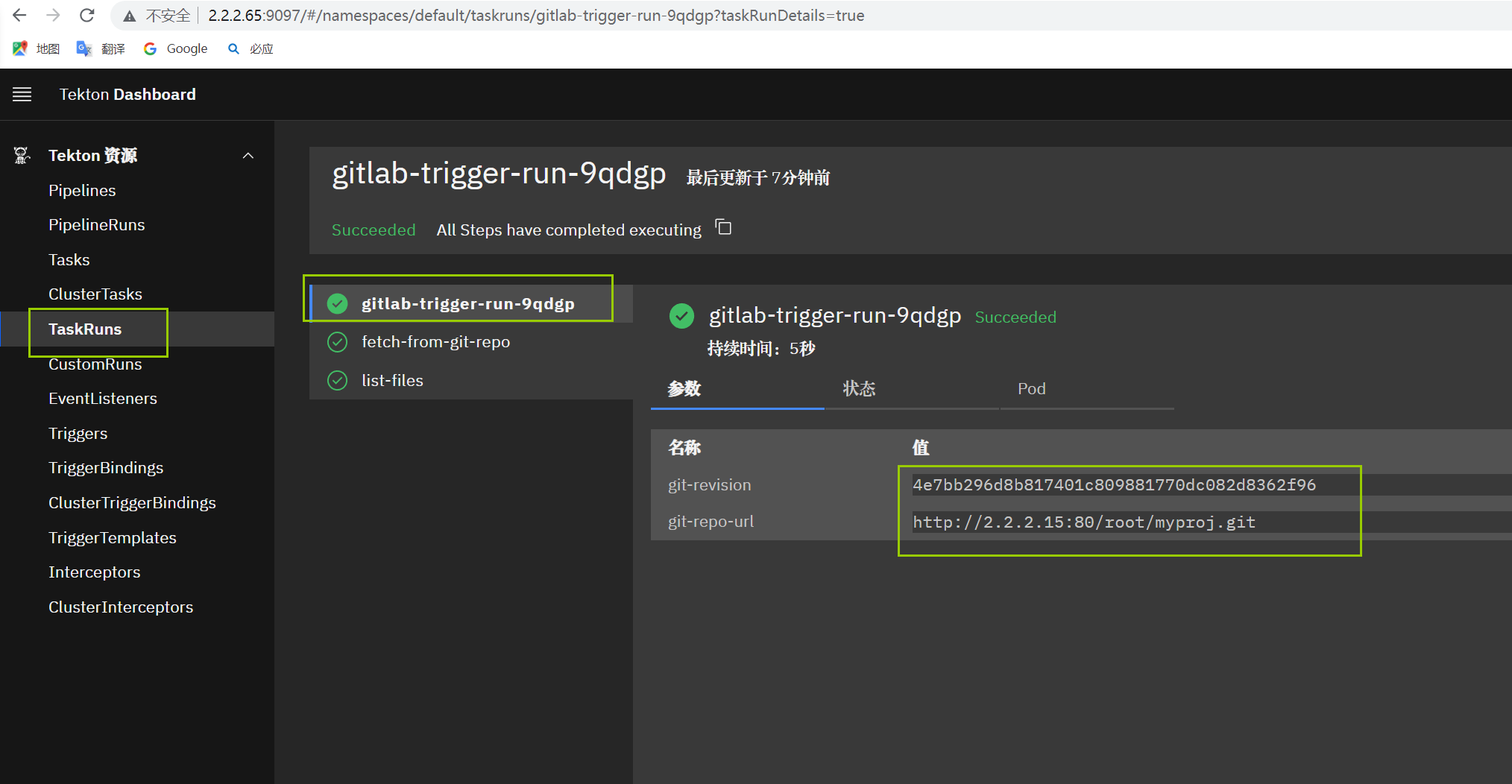Click the green check icon beside fetch-from-git-repo
The width and height of the screenshot is (1512, 784).
coord(338,342)
